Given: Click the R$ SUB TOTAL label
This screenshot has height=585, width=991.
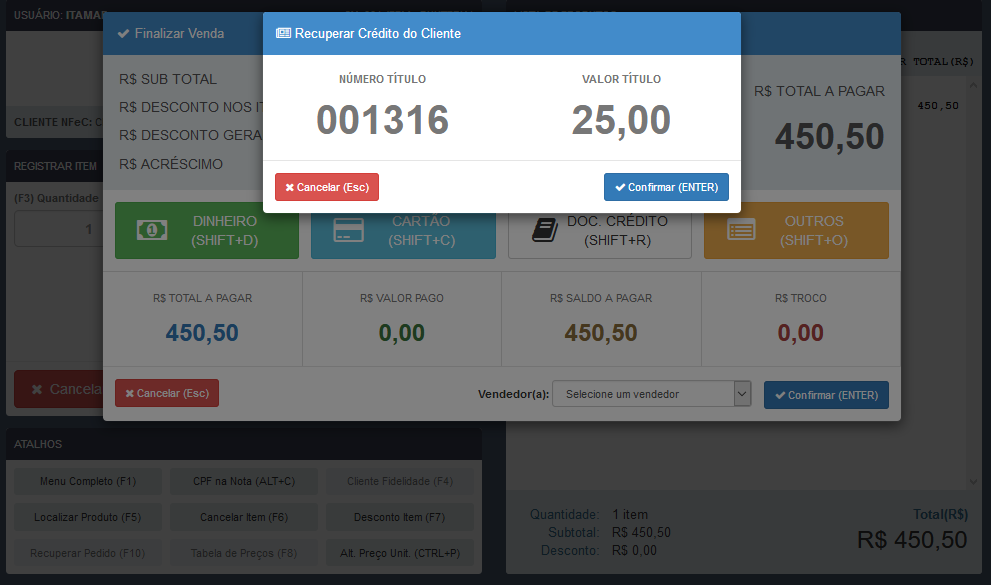Looking at the screenshot, I should click(168, 80).
